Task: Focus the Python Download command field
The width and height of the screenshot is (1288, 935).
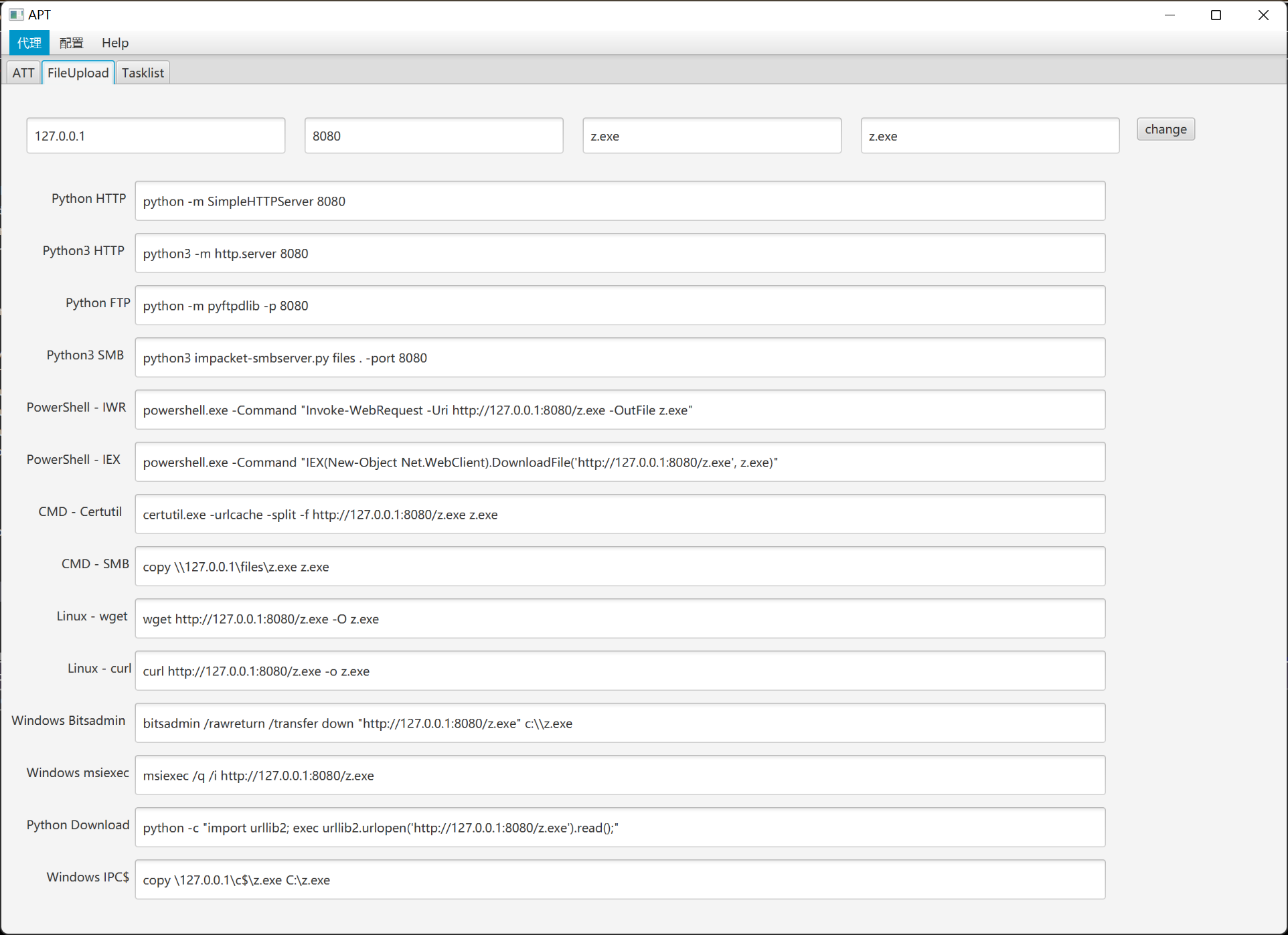Action: click(x=619, y=828)
